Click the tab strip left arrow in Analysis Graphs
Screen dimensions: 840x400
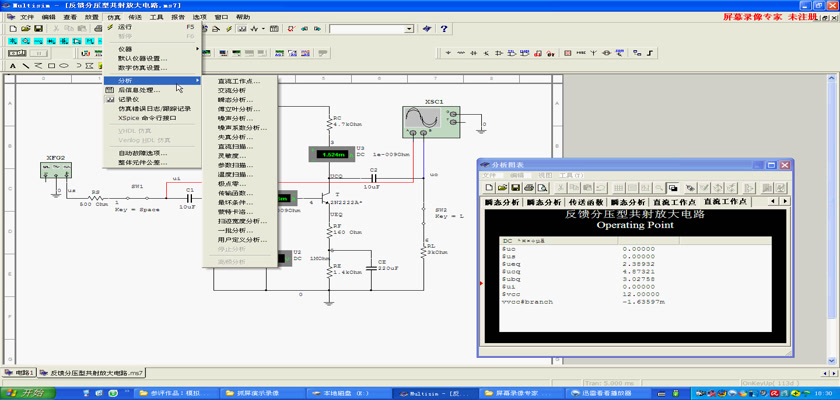click(x=772, y=201)
